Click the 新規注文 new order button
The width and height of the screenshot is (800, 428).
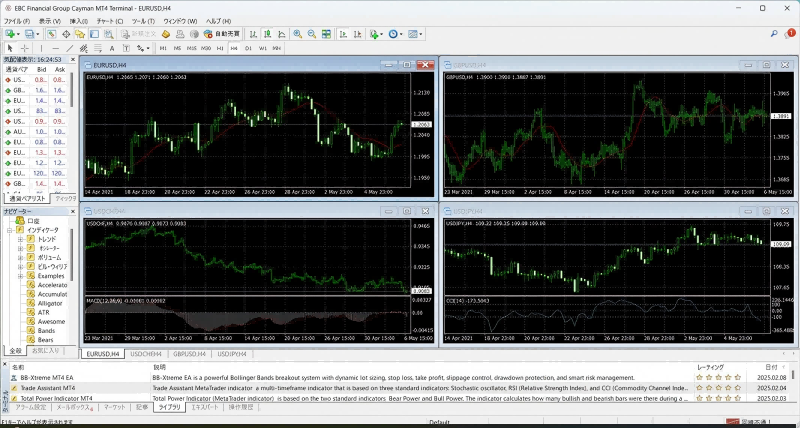[x=139, y=34]
